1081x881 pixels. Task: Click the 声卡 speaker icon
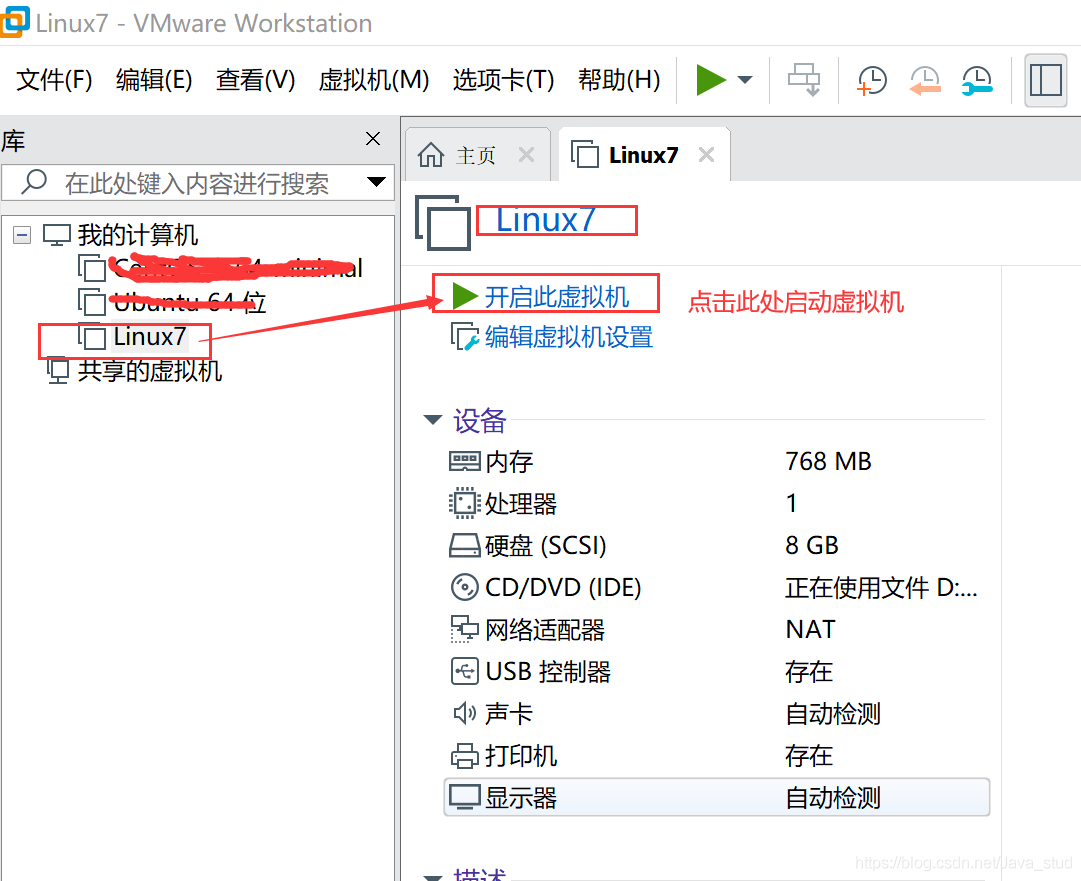coord(465,713)
